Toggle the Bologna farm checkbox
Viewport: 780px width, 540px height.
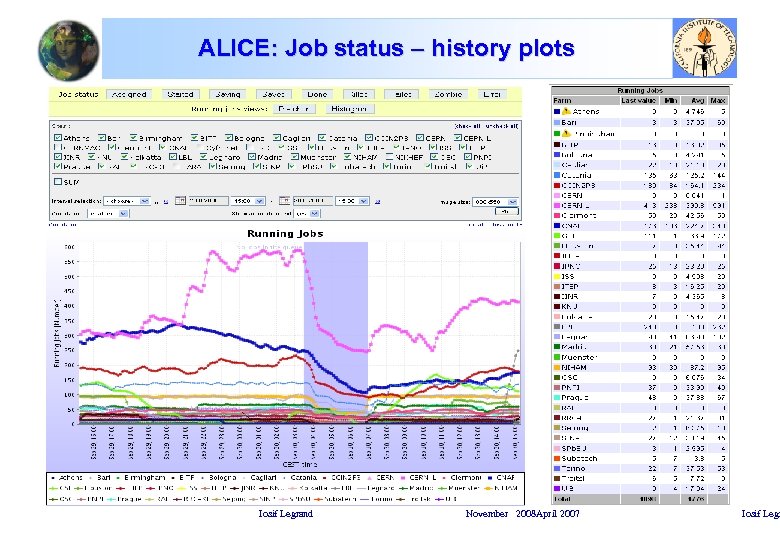click(x=228, y=138)
